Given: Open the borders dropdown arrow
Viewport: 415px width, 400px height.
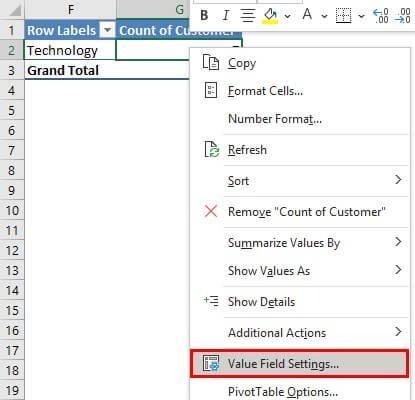Looking at the screenshot, I should click(x=361, y=16).
